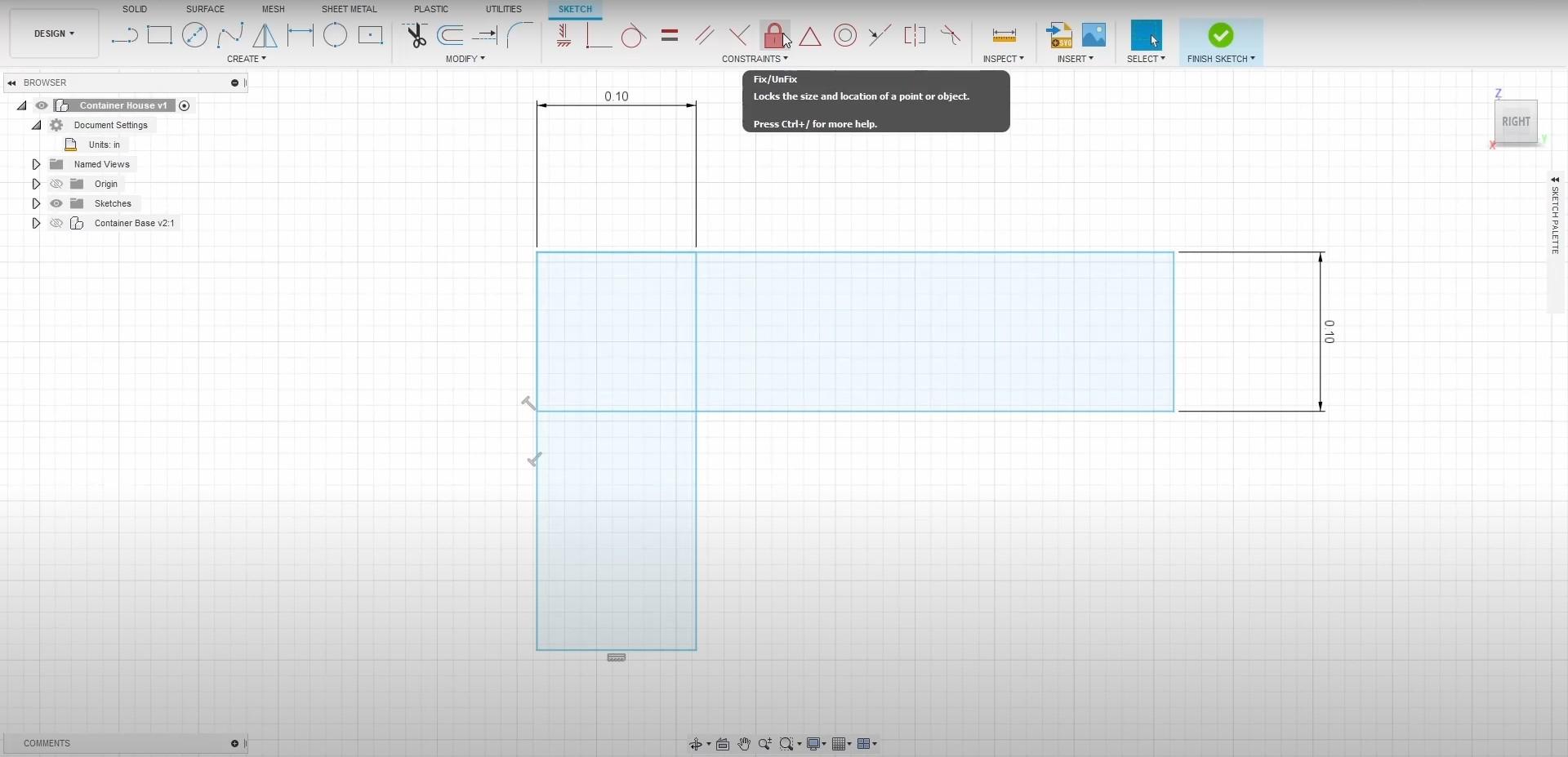The width and height of the screenshot is (1568, 757).
Task: Choose the Extend tool
Action: pyautogui.click(x=485, y=35)
